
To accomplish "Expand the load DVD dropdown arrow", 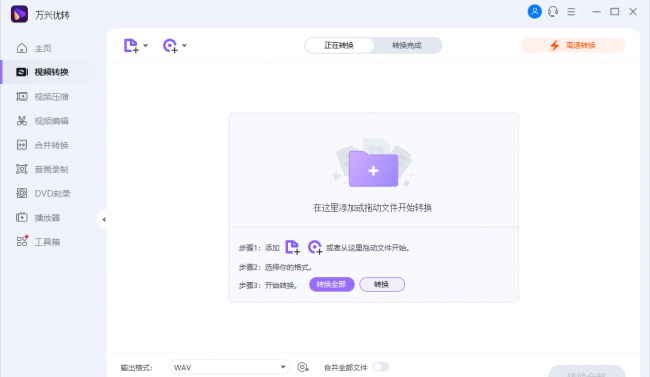I will pos(184,46).
